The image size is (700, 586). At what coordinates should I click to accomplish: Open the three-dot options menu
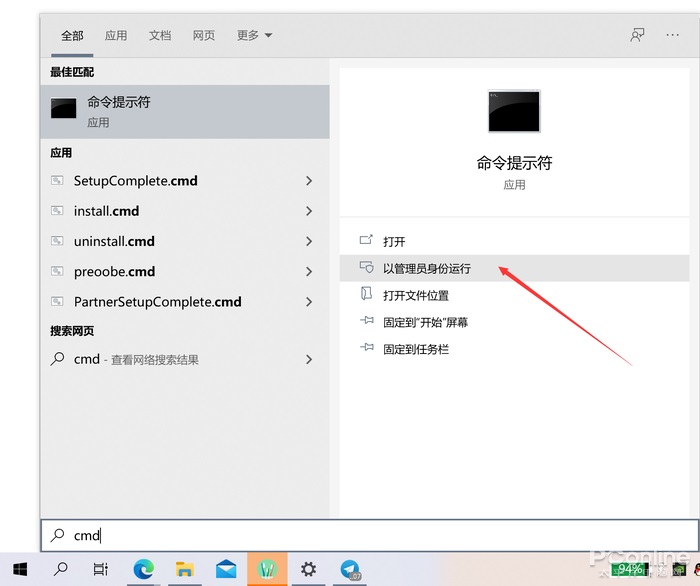coord(672,35)
